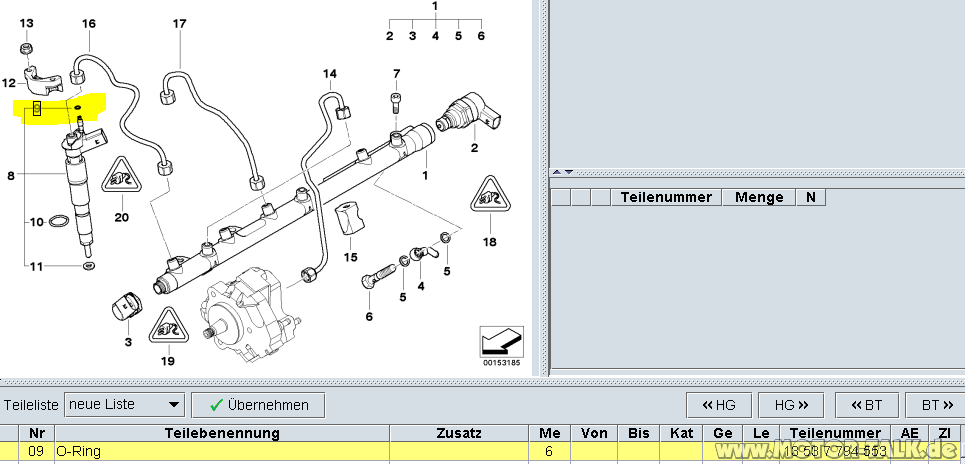Click warning triangle labeled 20
The height and width of the screenshot is (464, 965).
pos(120,178)
